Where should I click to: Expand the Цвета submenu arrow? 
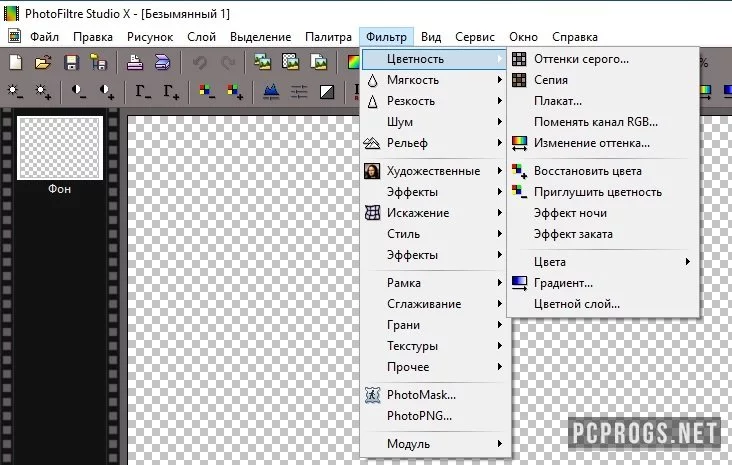pos(688,262)
